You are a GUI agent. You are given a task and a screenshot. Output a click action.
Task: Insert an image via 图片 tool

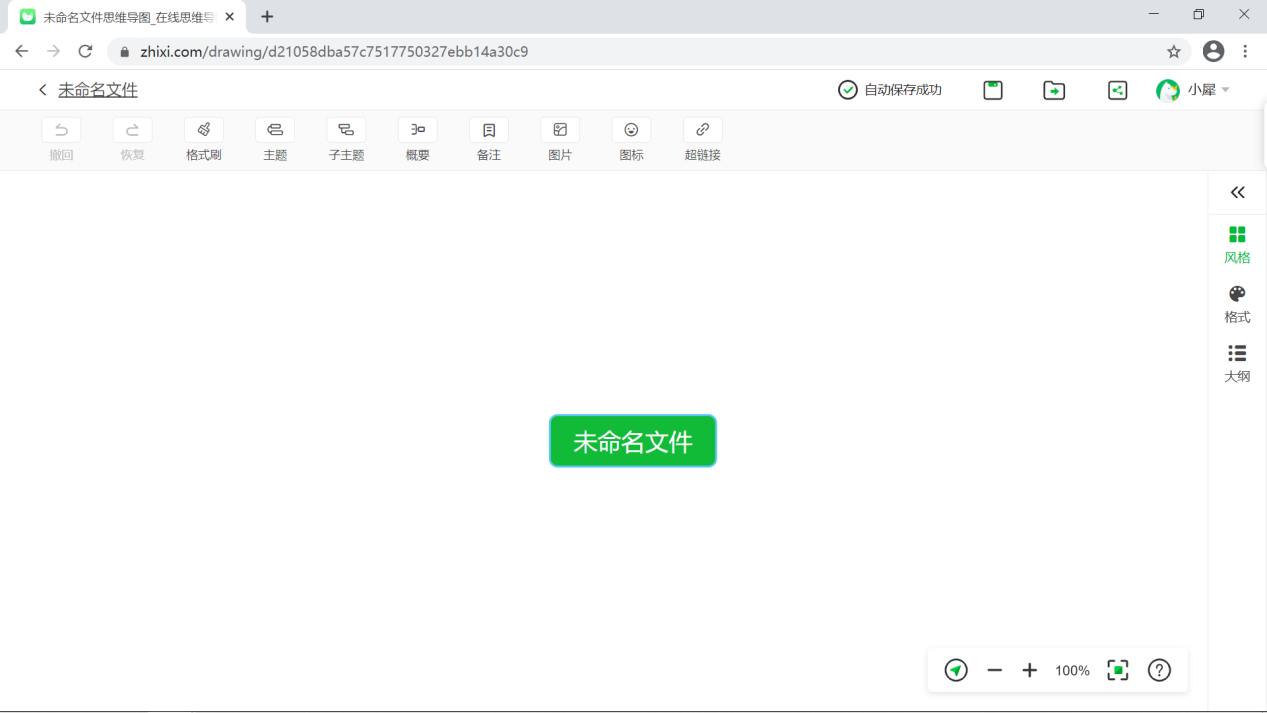pos(560,140)
